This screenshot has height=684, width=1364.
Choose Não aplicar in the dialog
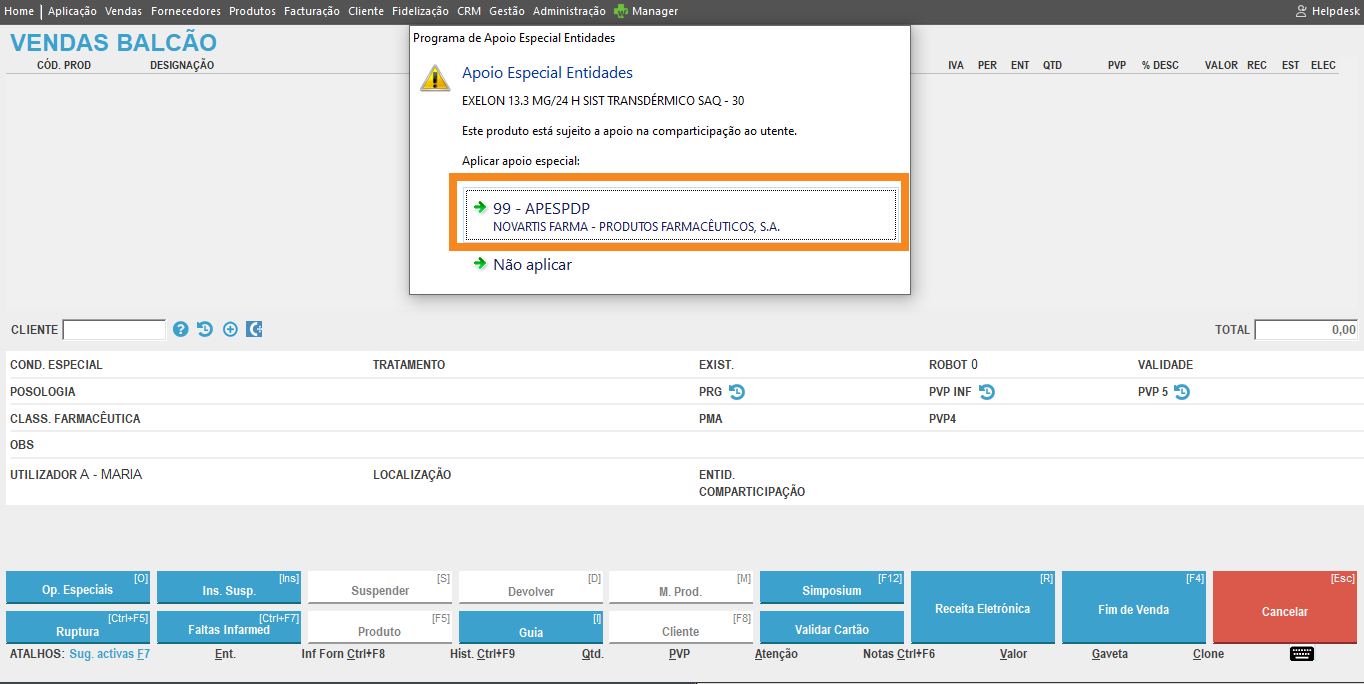click(532, 265)
